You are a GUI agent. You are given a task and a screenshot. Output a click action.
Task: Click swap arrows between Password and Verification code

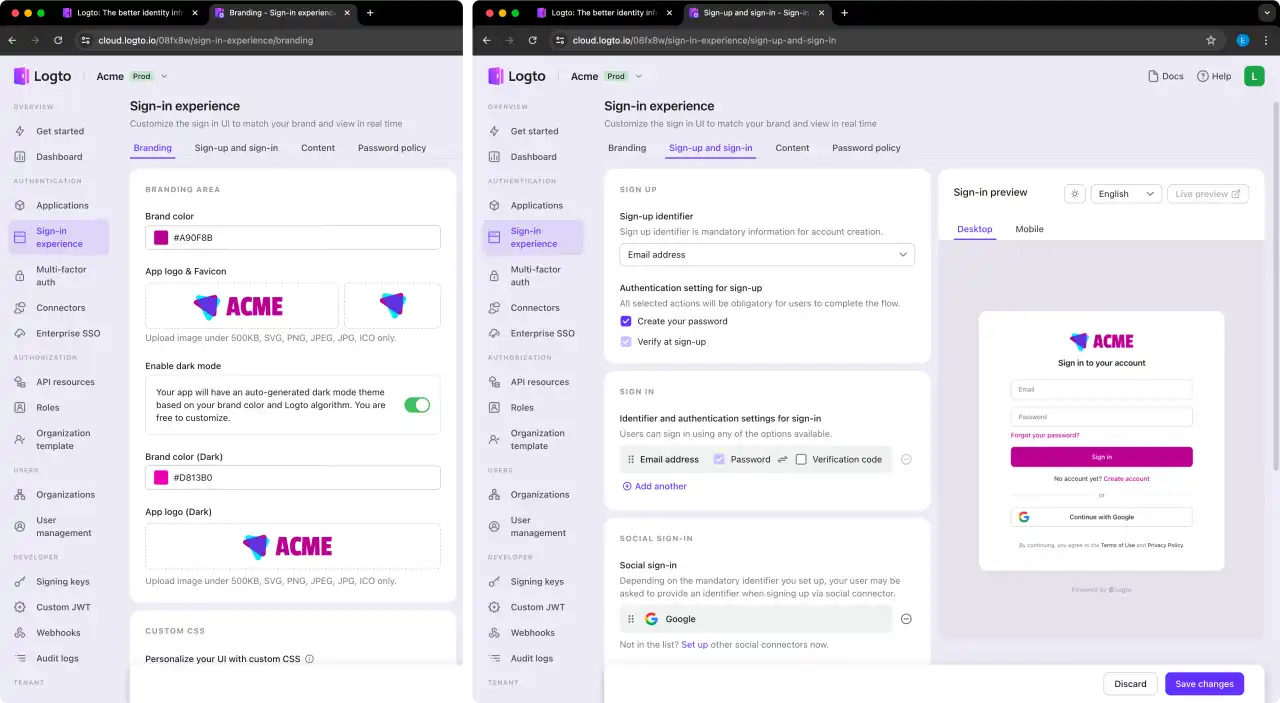click(x=783, y=459)
